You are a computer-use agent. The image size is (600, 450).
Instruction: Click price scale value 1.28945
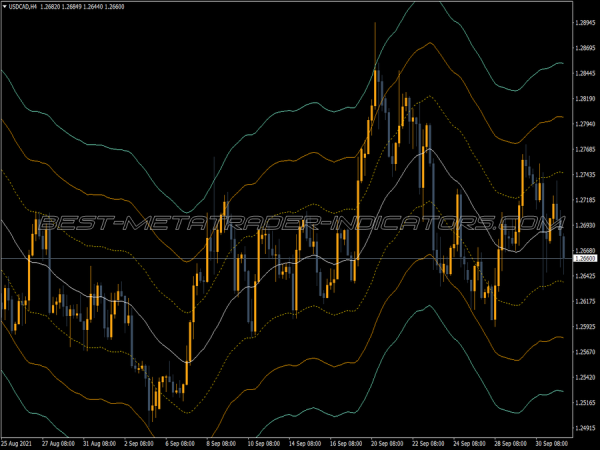point(586,23)
